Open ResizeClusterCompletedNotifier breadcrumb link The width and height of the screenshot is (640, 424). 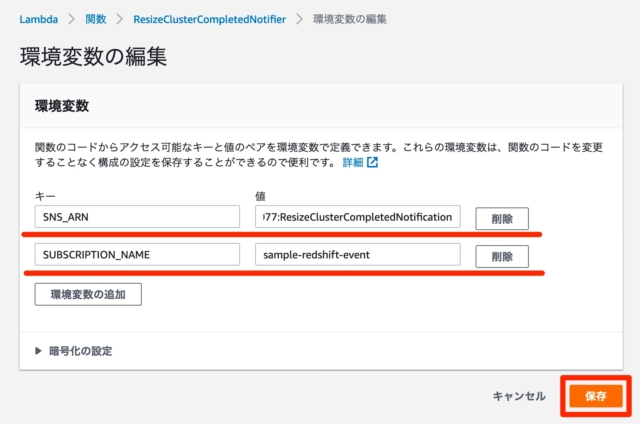click(209, 19)
